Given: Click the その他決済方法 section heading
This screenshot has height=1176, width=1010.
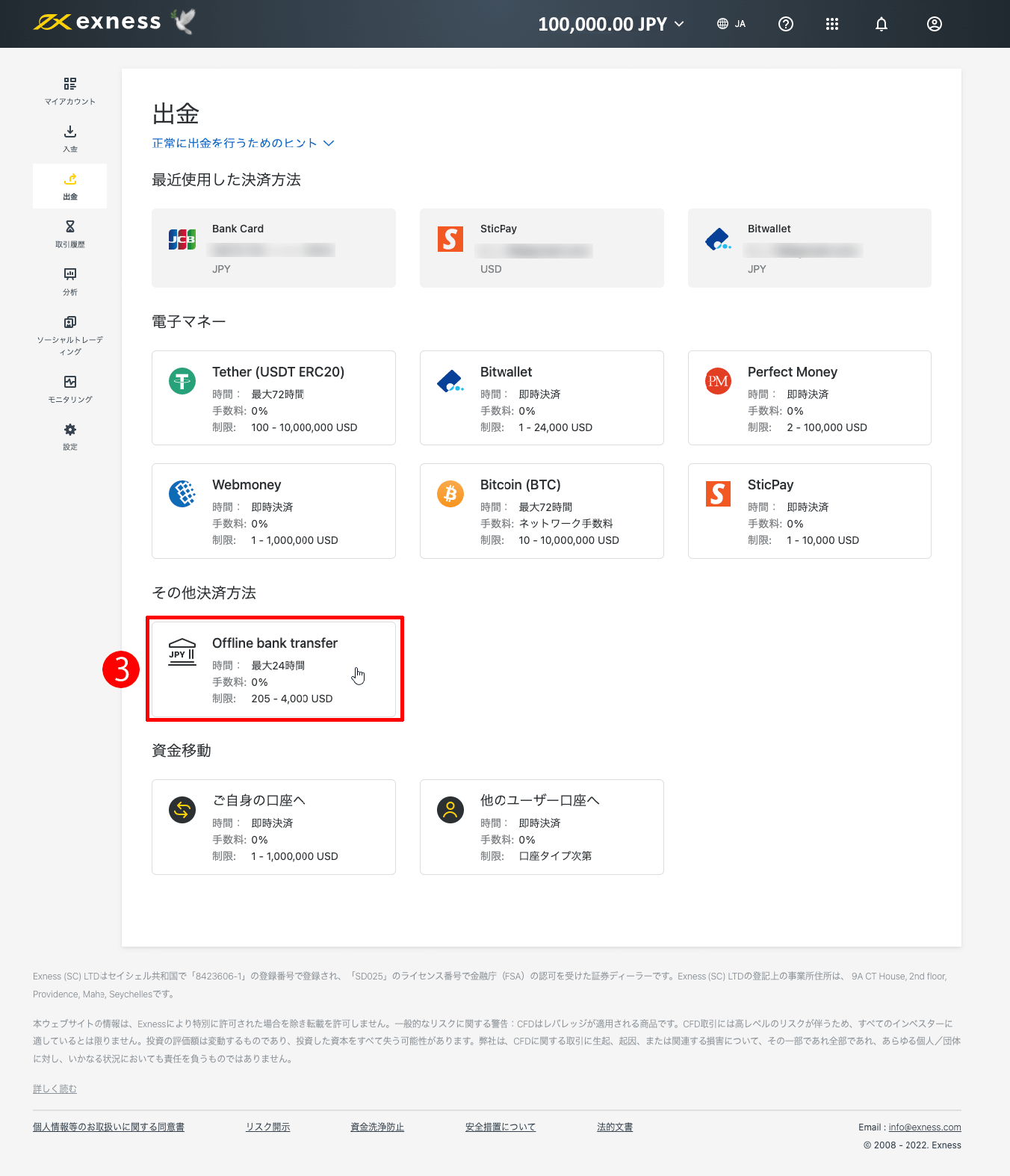Looking at the screenshot, I should point(204,593).
